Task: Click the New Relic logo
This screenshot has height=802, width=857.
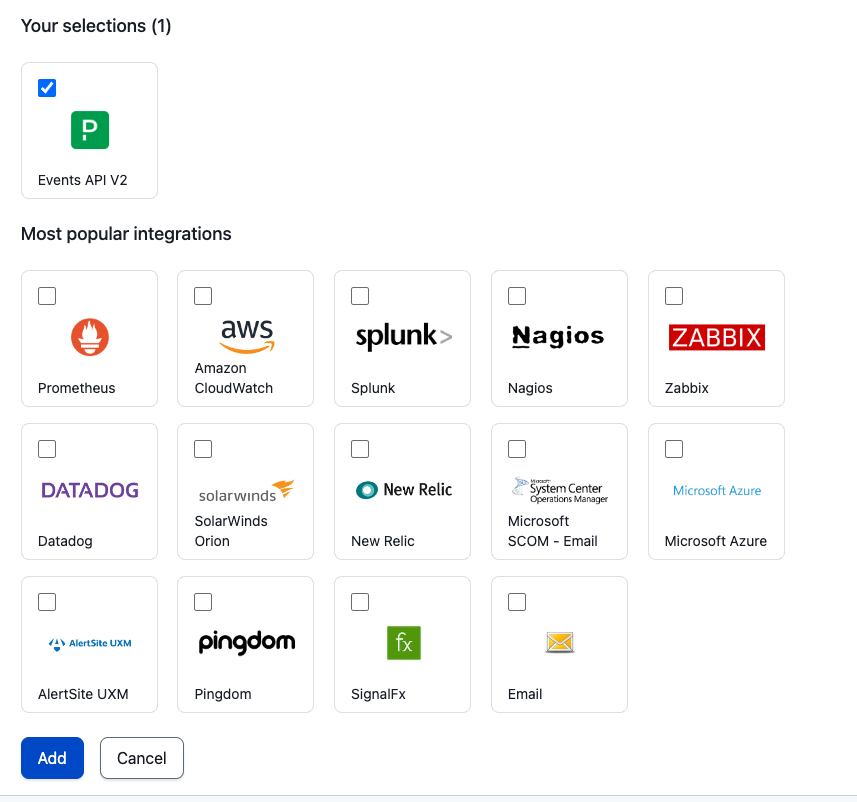Action: coord(403,490)
